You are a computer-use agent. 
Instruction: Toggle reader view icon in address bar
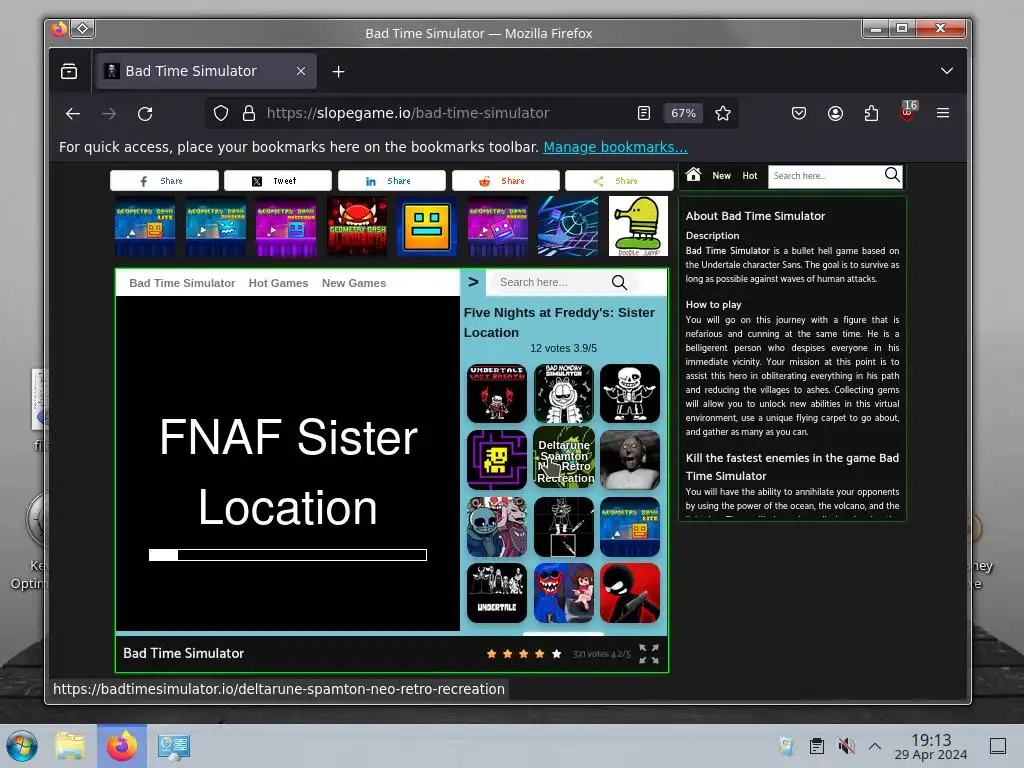[644, 113]
